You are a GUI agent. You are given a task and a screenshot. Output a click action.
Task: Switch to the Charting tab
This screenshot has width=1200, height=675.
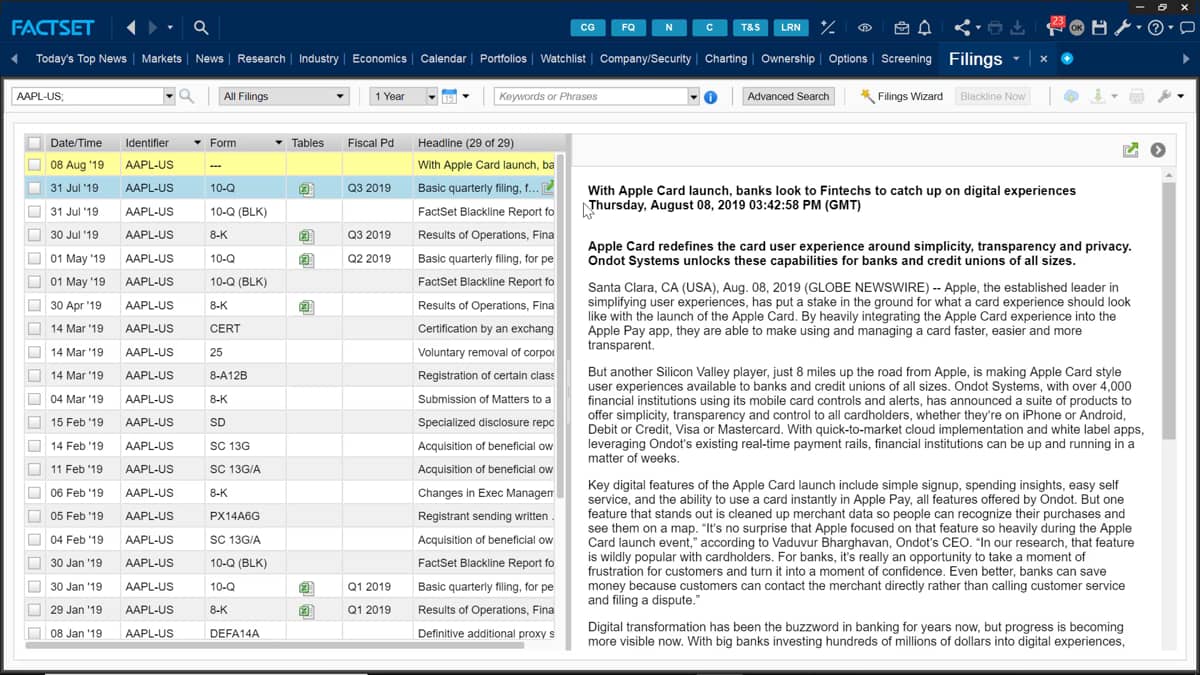pyautogui.click(x=726, y=59)
